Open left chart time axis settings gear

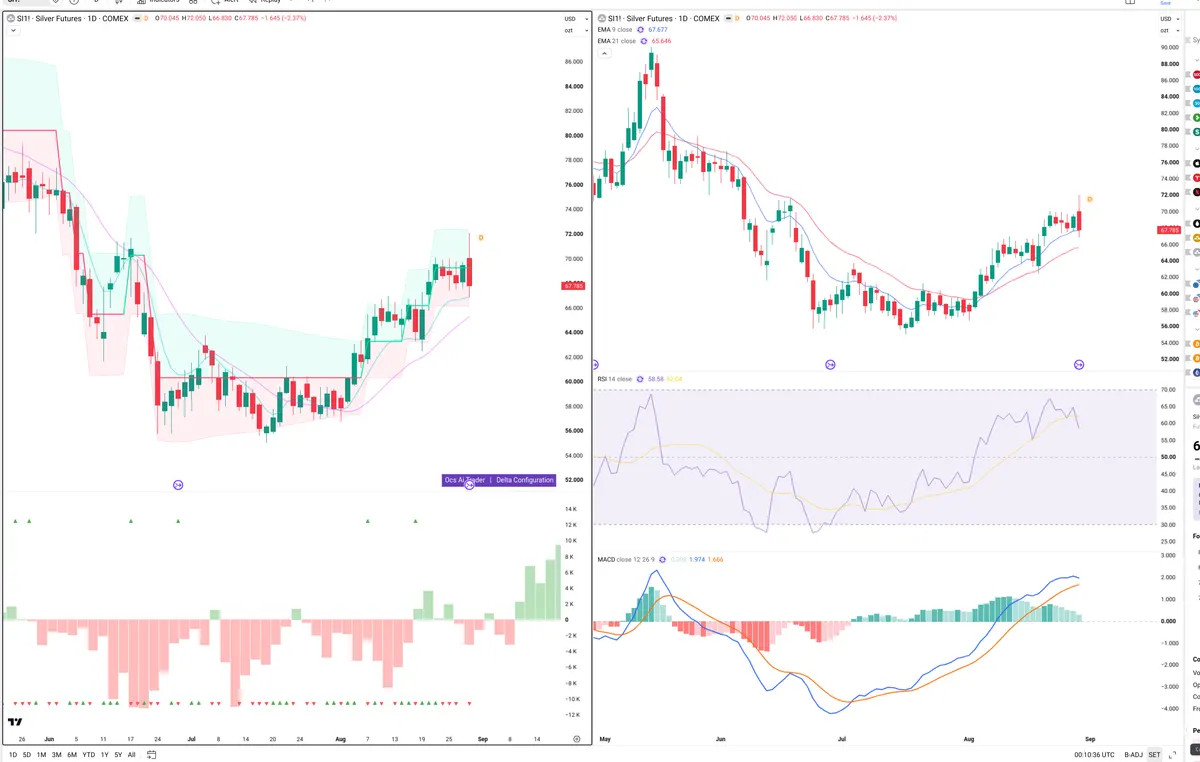[576, 738]
